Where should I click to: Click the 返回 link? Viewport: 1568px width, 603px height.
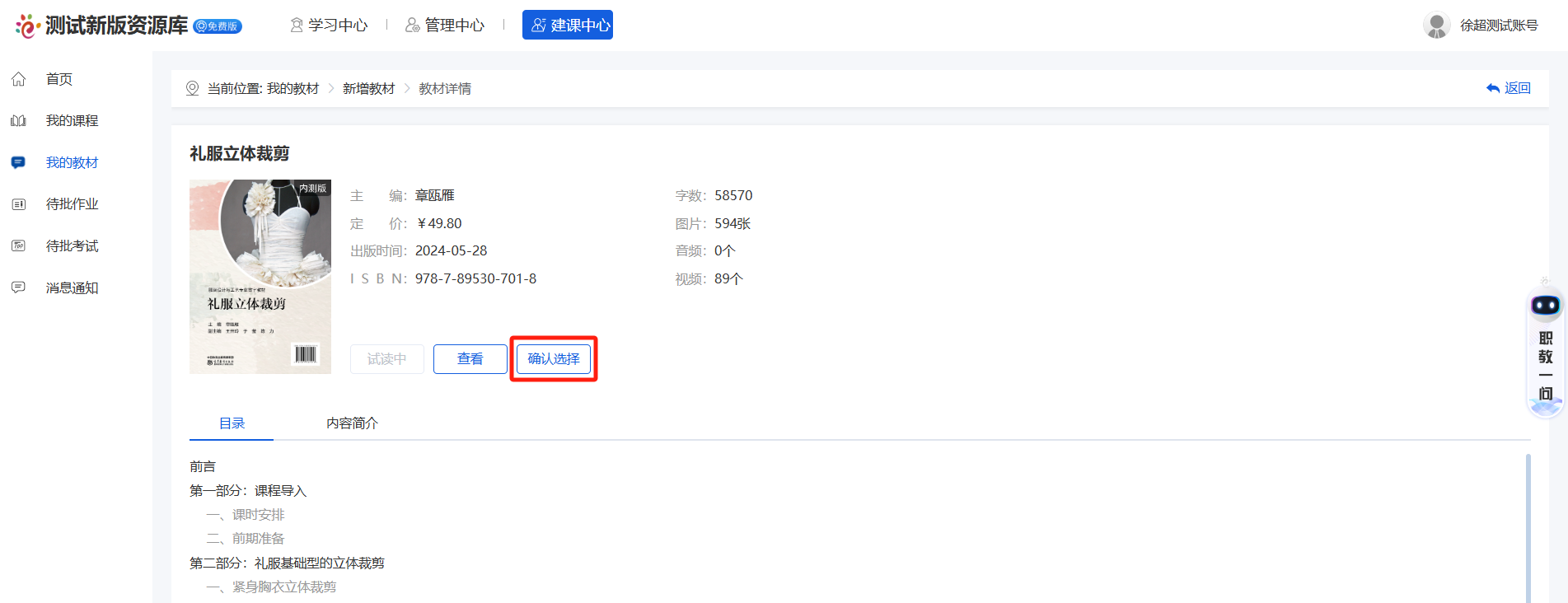1509,88
